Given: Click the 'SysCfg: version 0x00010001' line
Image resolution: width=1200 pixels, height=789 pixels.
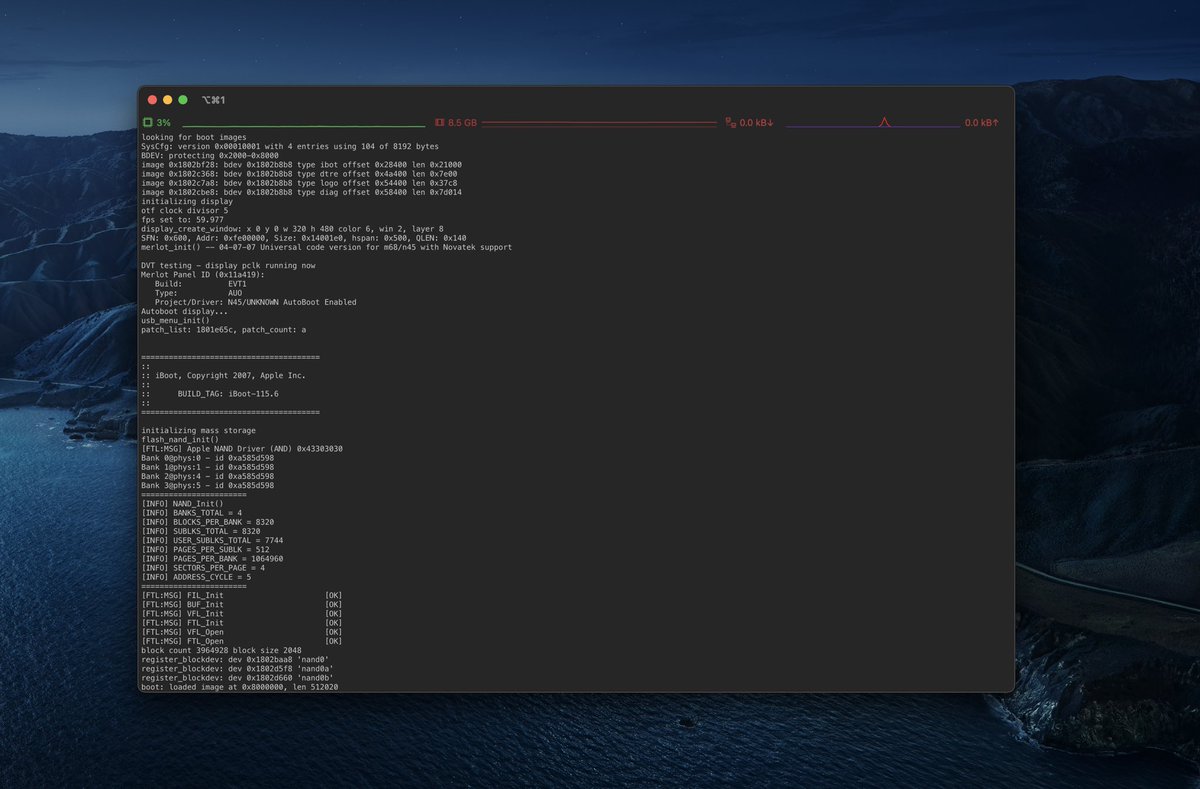Looking at the screenshot, I should click(290, 146).
